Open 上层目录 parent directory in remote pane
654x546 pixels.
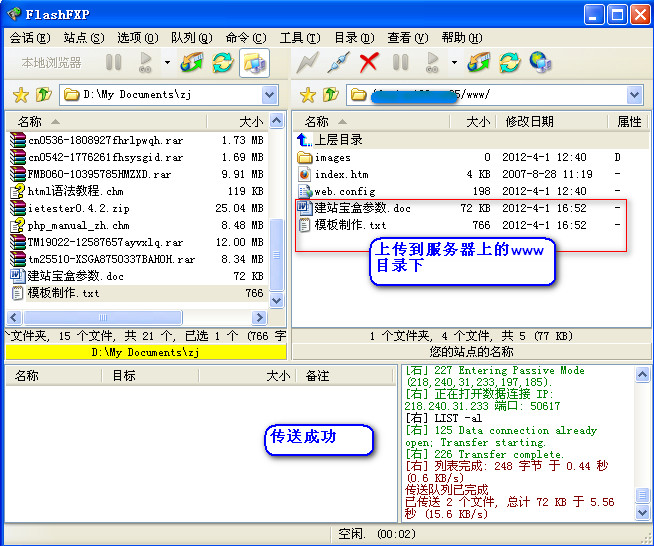[x=339, y=140]
